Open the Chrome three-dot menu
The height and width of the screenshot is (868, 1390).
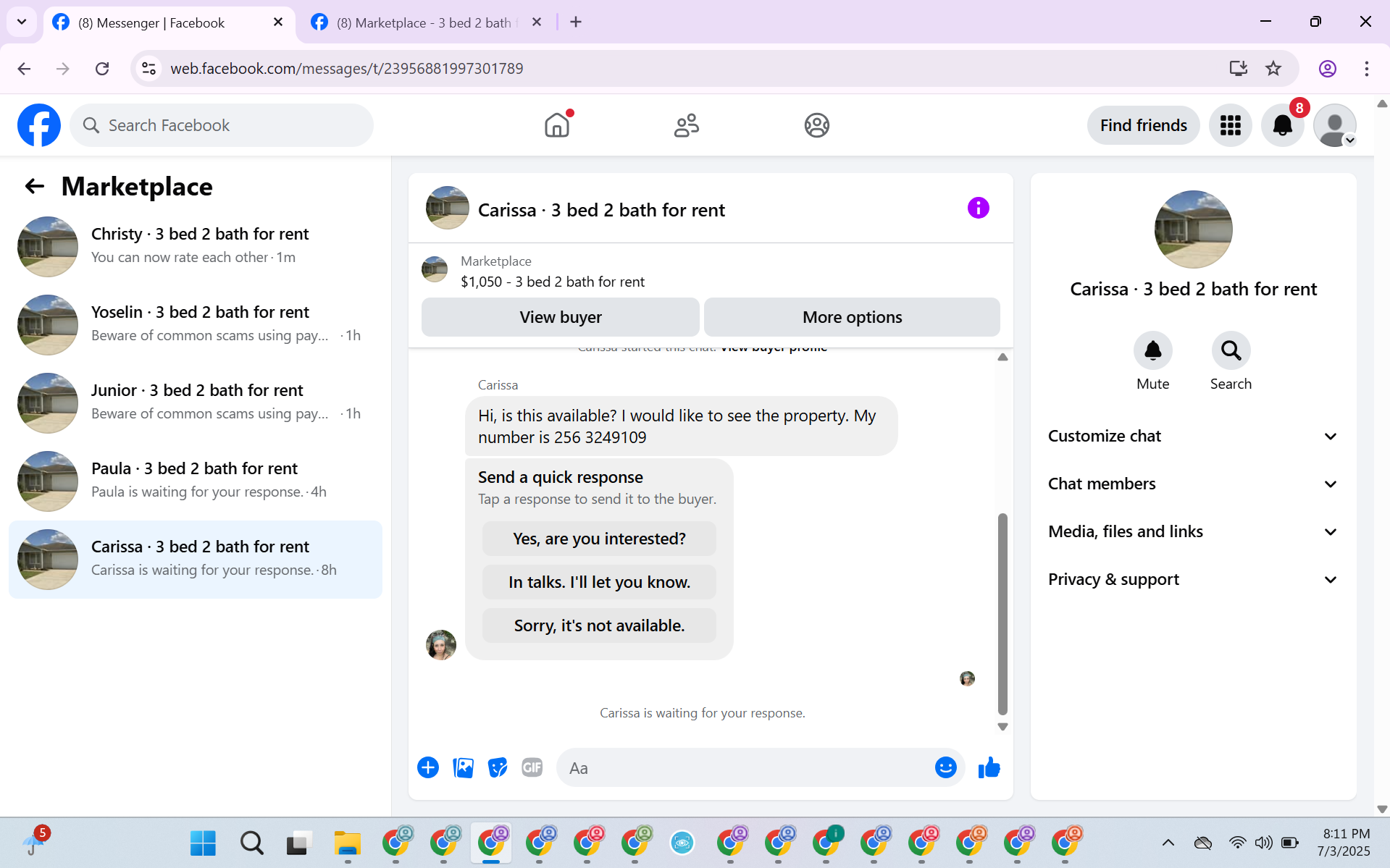pyautogui.click(x=1366, y=69)
